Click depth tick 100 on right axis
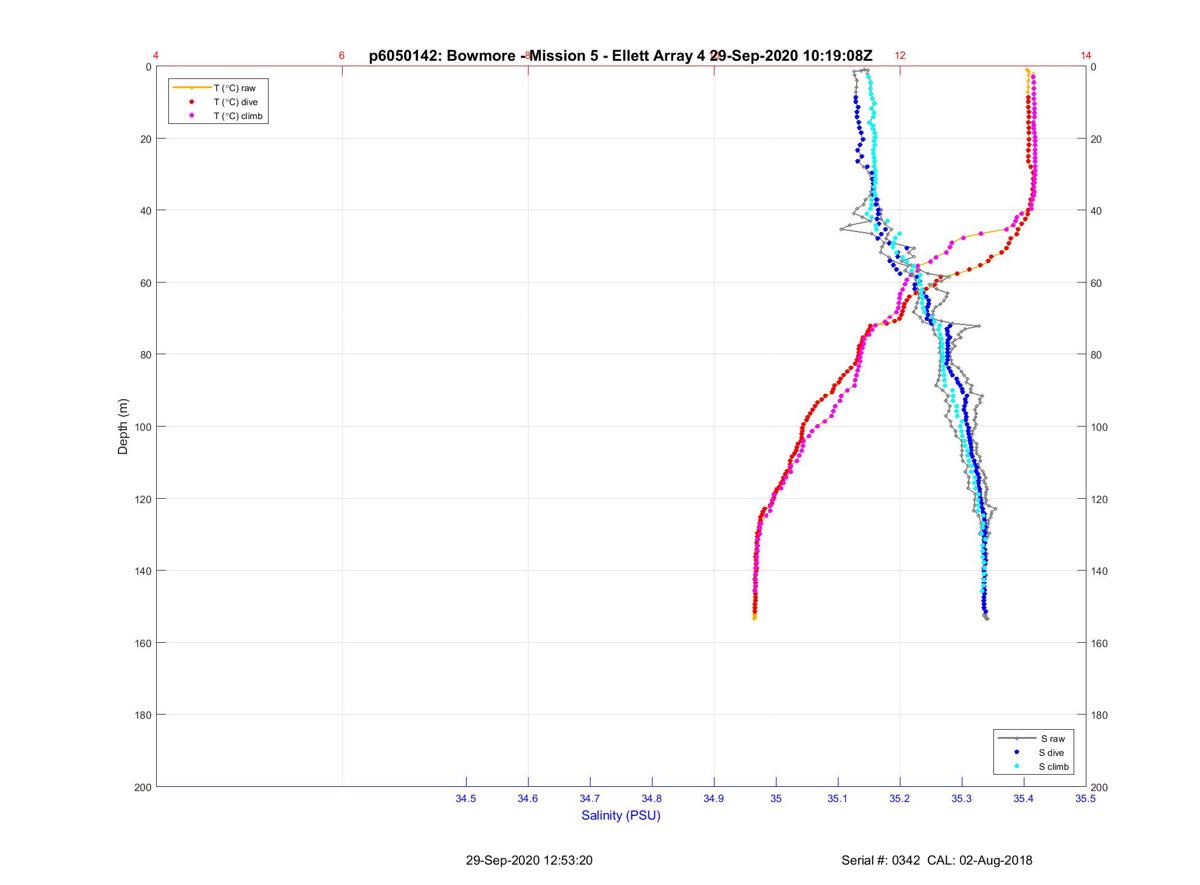Image resolution: width=1200 pixels, height=885 pixels. click(x=1100, y=427)
